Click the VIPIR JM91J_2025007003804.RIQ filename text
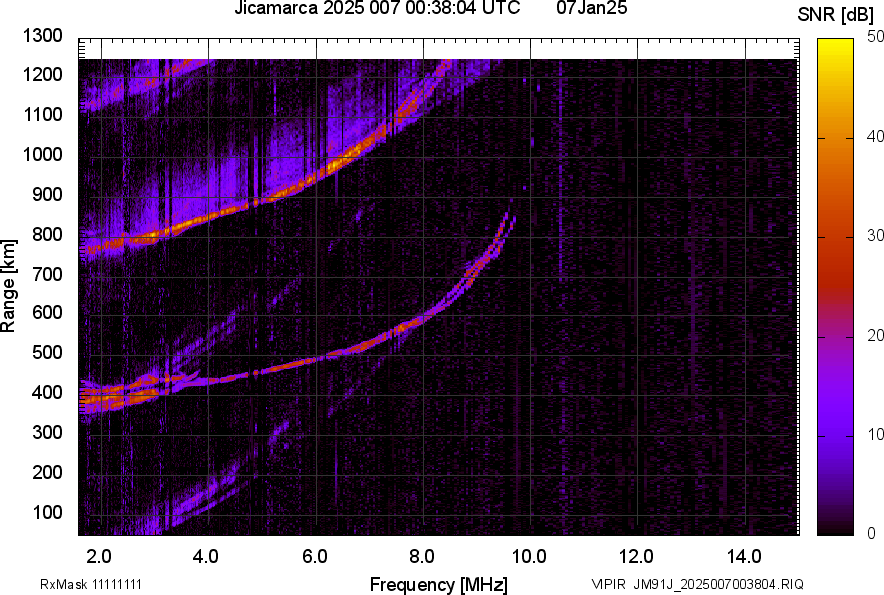 pos(697,584)
